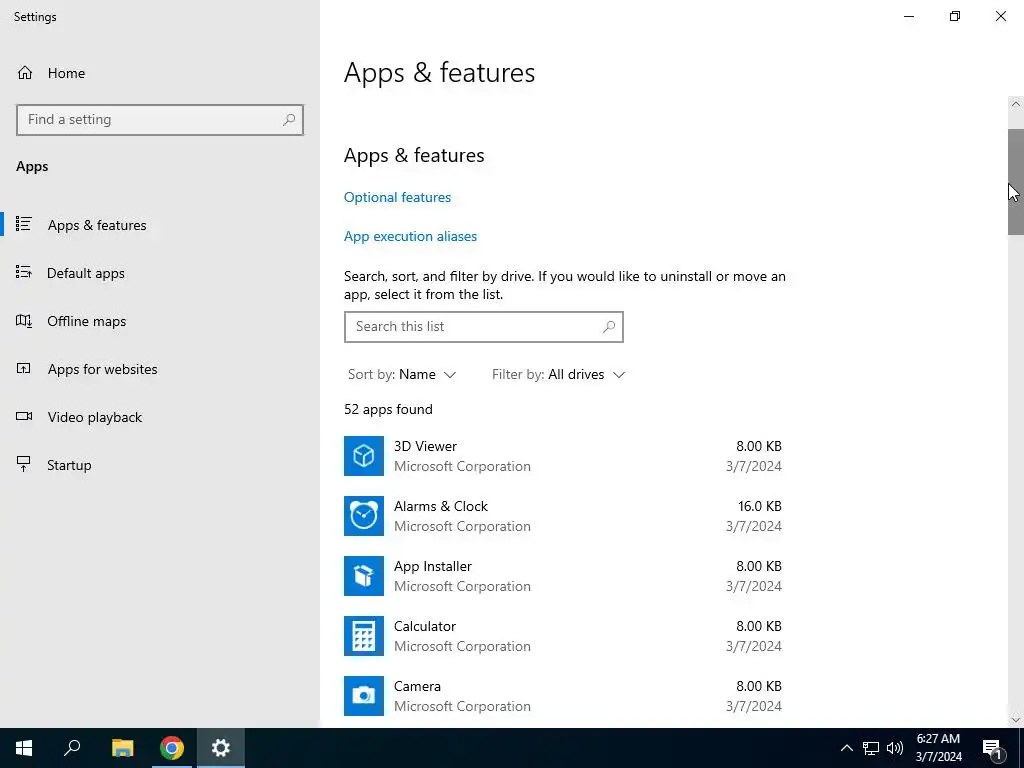Open the App execution aliases link

(x=410, y=236)
